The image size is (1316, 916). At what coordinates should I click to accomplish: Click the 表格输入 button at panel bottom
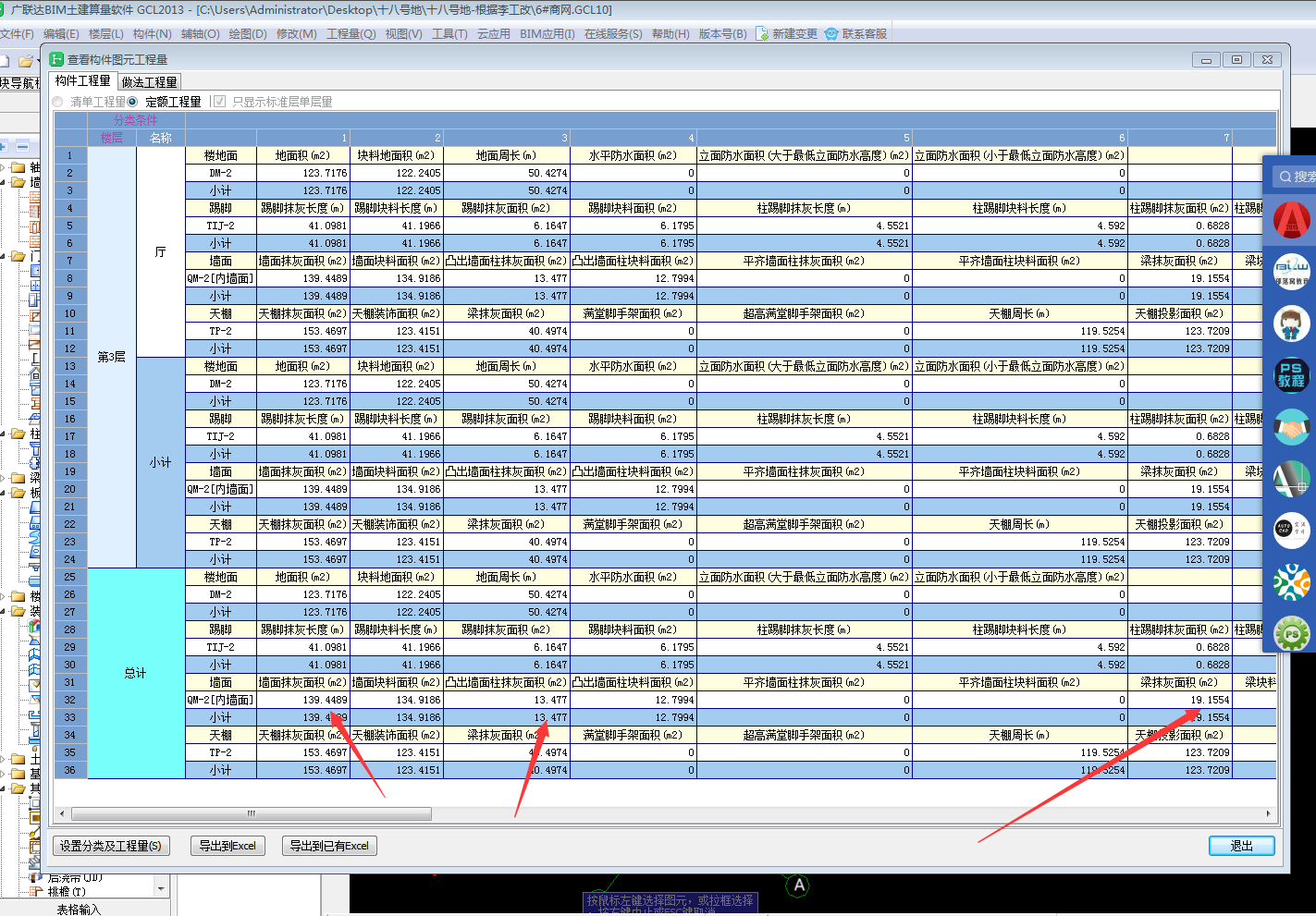79,910
